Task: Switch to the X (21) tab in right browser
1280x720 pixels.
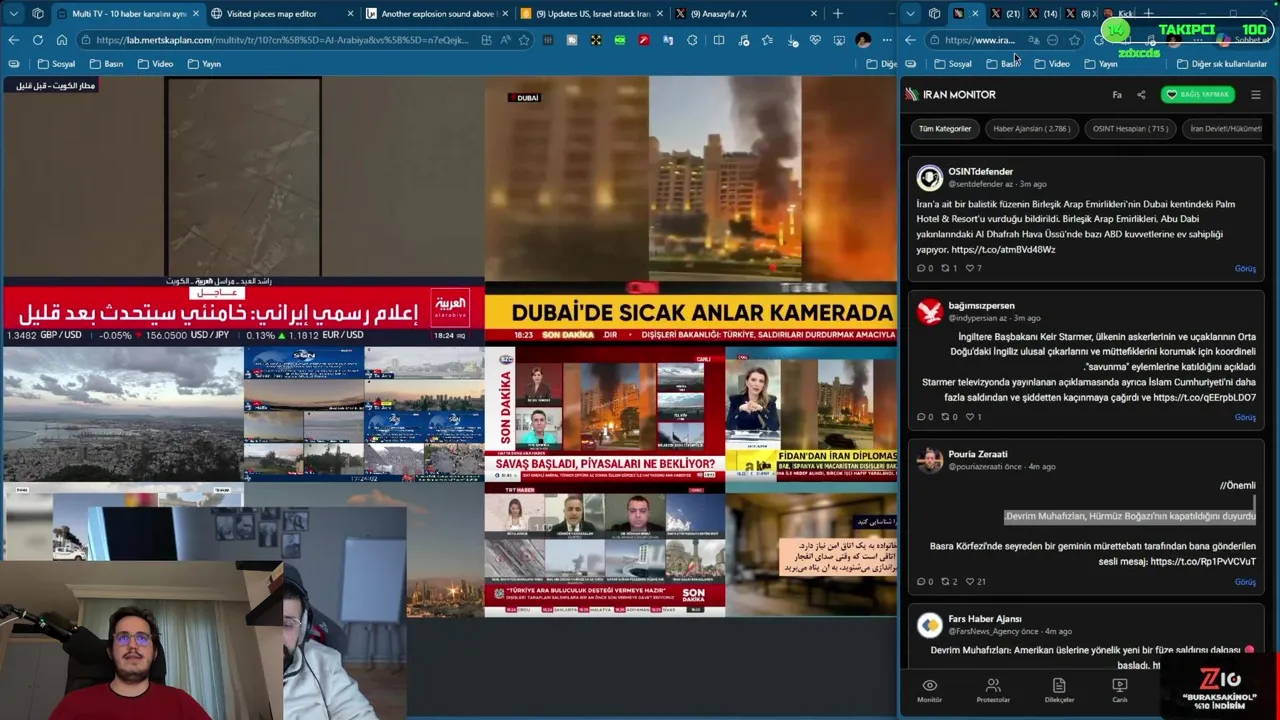Action: pos(1005,14)
